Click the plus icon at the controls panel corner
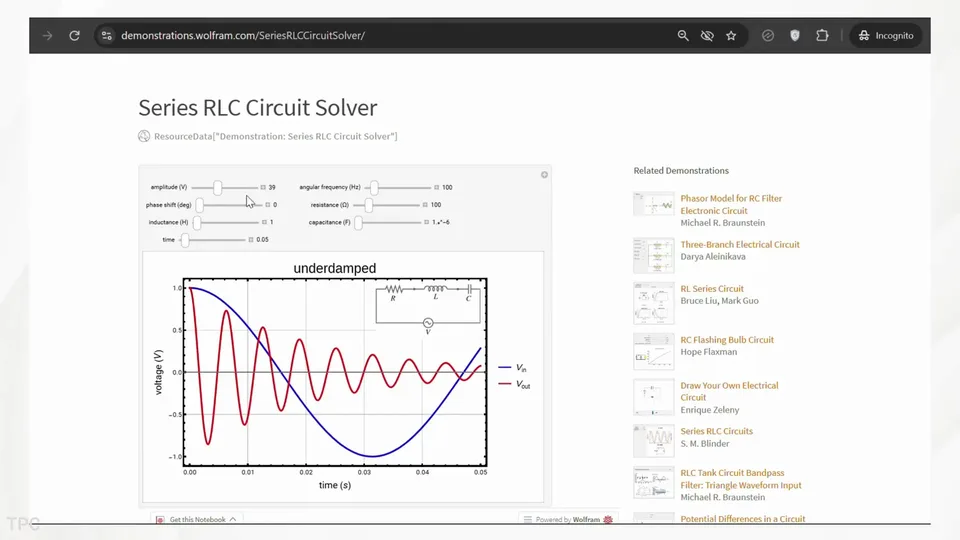The width and height of the screenshot is (960, 540). [544, 175]
